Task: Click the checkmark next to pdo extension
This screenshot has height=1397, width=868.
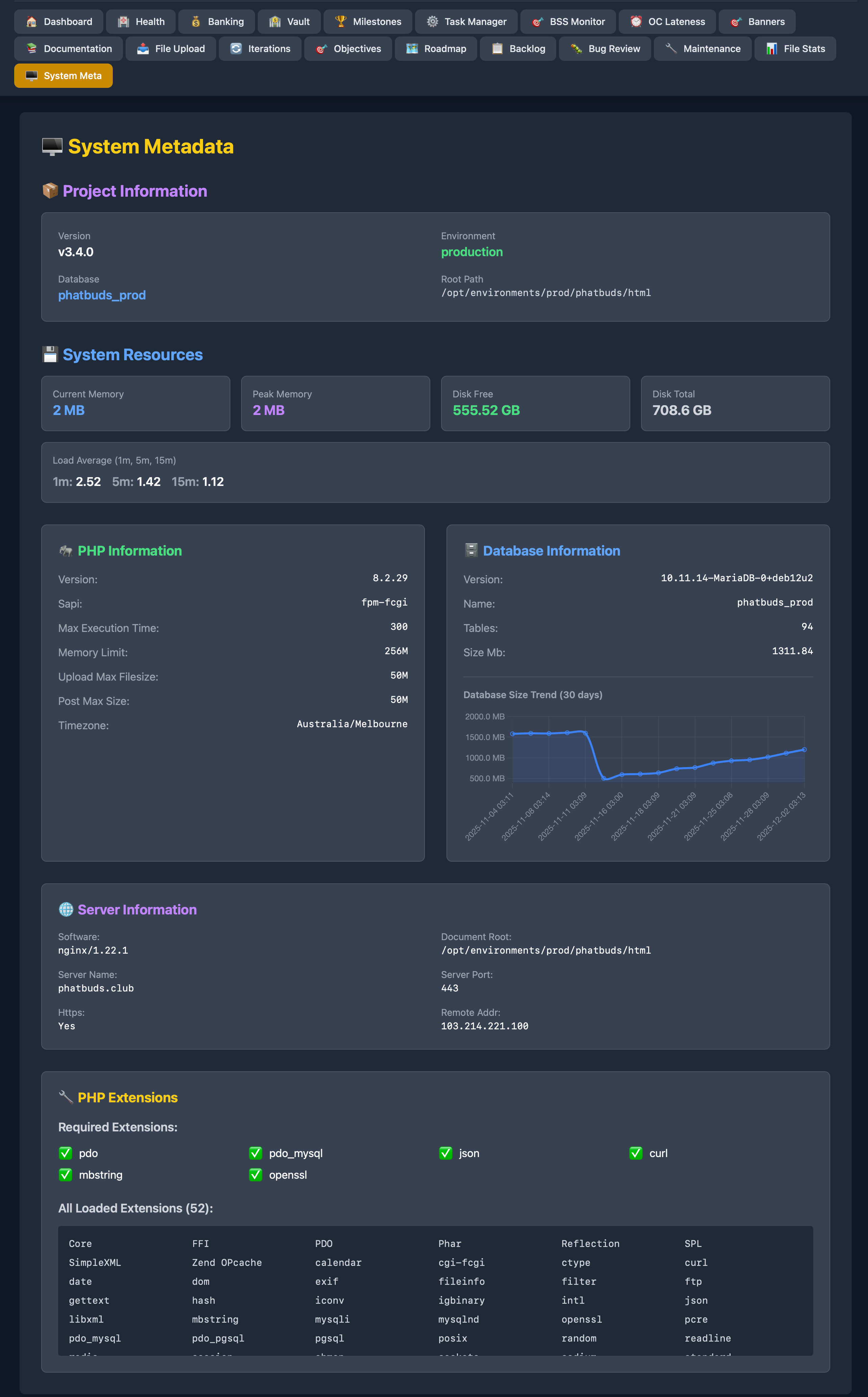Action: pyautogui.click(x=66, y=1153)
